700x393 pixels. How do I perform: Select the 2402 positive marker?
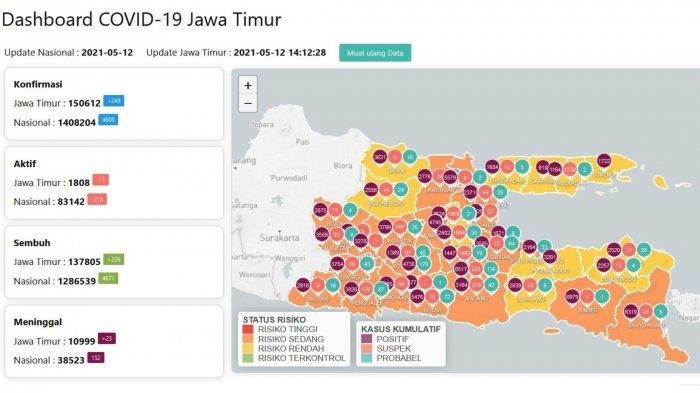click(444, 233)
